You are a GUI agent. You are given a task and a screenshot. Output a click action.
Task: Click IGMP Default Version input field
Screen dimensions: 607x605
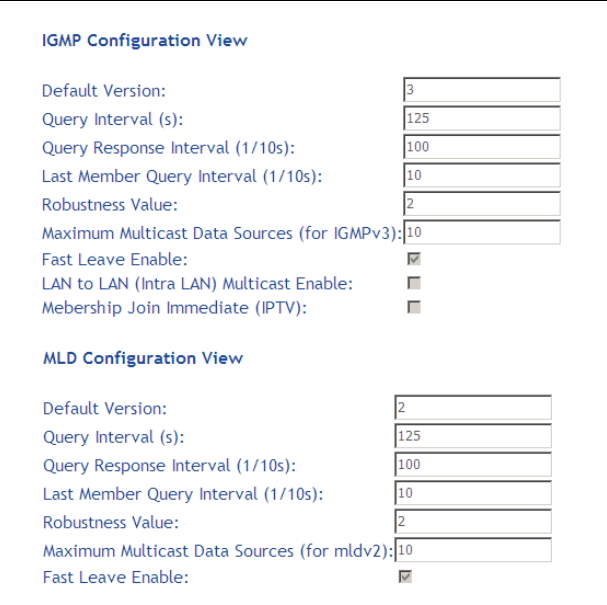point(481,90)
